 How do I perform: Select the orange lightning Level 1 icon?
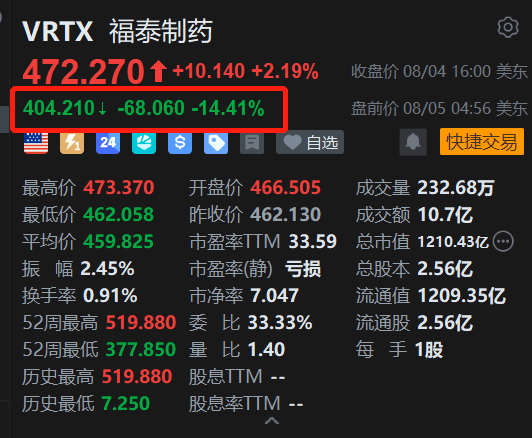point(72,142)
